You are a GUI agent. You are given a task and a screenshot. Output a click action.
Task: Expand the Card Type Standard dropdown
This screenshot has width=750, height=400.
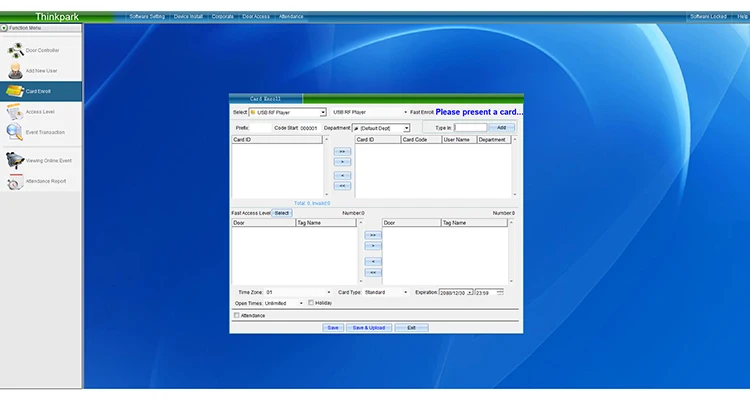[405, 292]
